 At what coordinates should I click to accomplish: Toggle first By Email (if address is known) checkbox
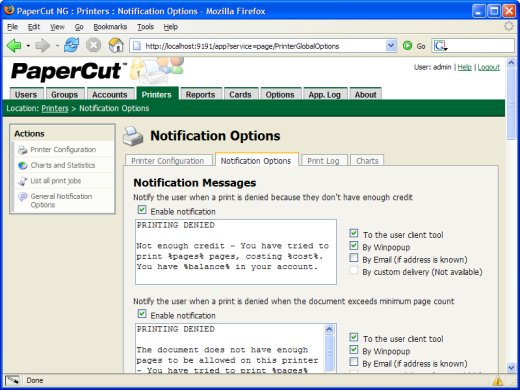354,258
